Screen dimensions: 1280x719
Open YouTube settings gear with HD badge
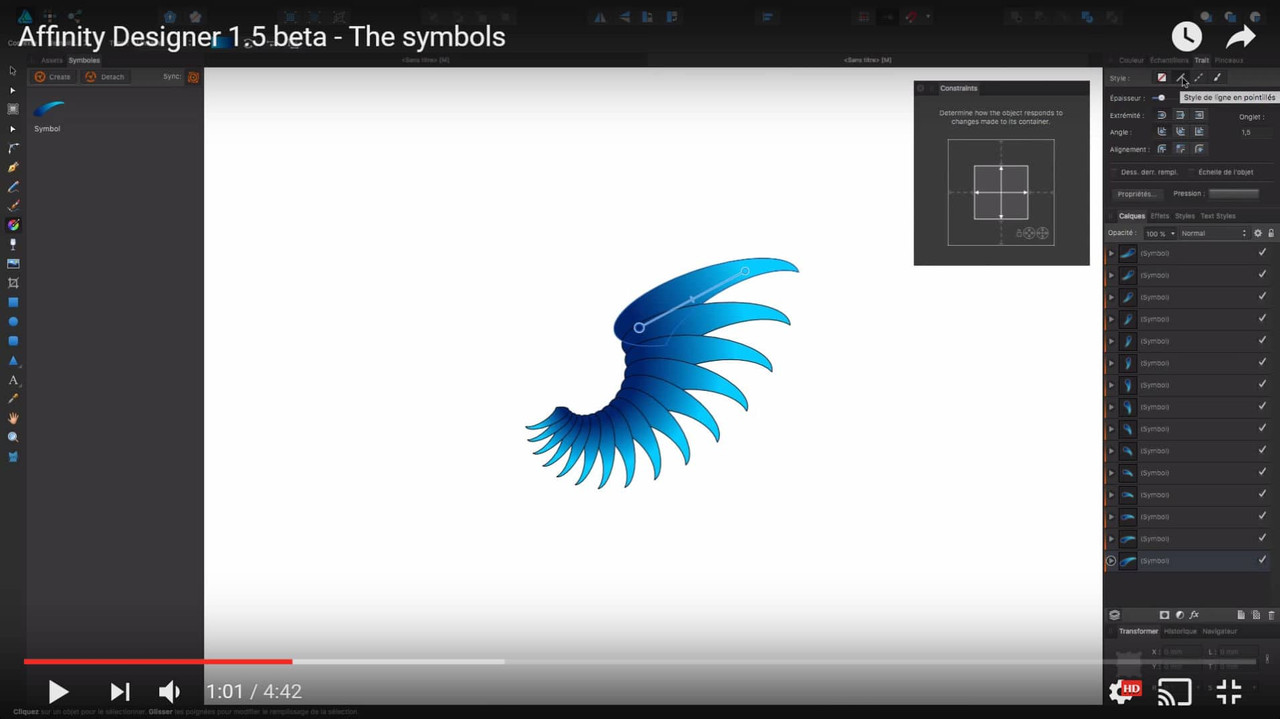coord(1124,691)
